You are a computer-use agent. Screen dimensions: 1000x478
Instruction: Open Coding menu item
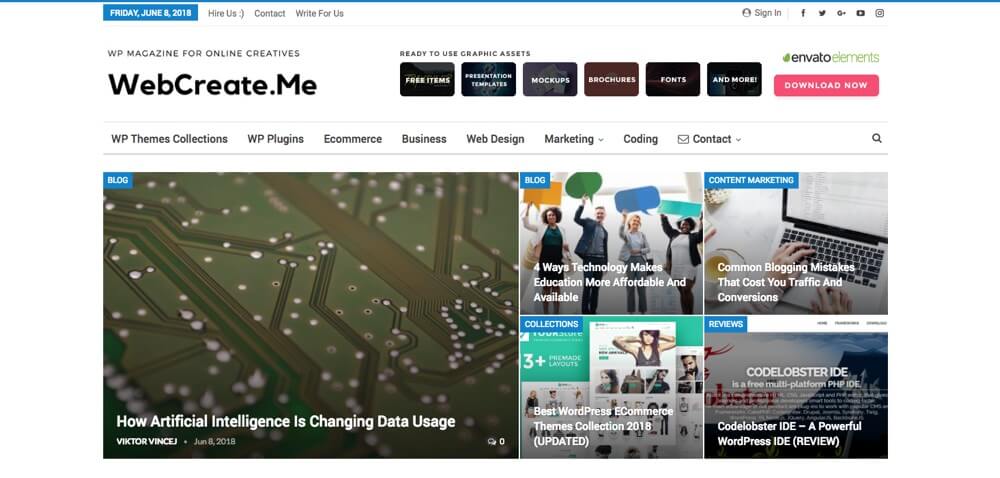[640, 139]
